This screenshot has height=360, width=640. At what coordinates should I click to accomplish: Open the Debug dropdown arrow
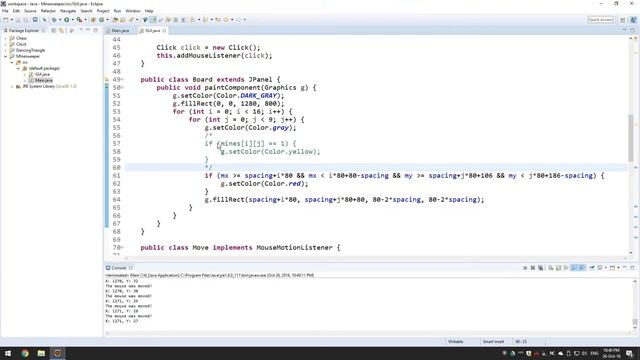[x=60, y=20]
